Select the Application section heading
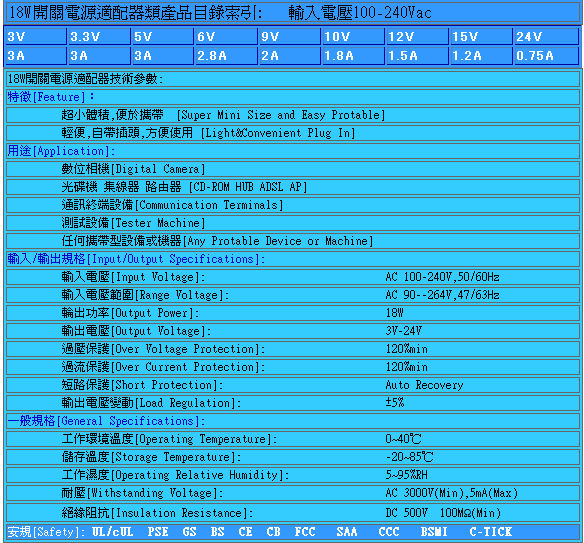Viewport: 584px width, 543px height. tap(61, 151)
